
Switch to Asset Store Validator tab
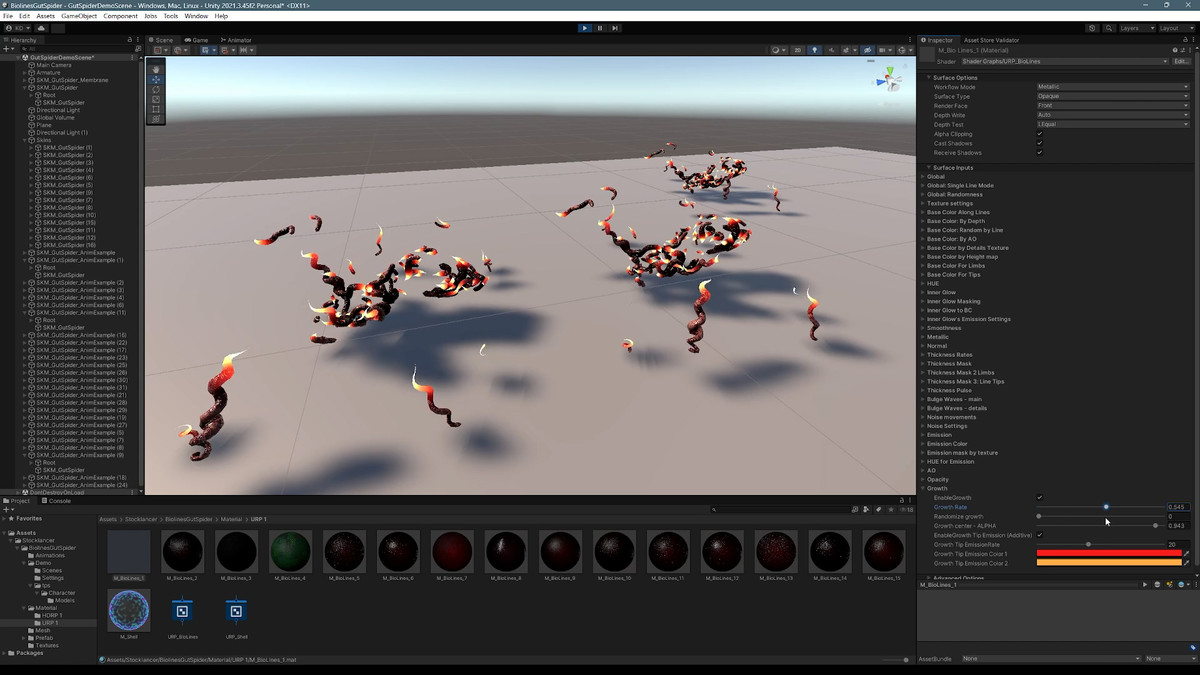(x=991, y=40)
